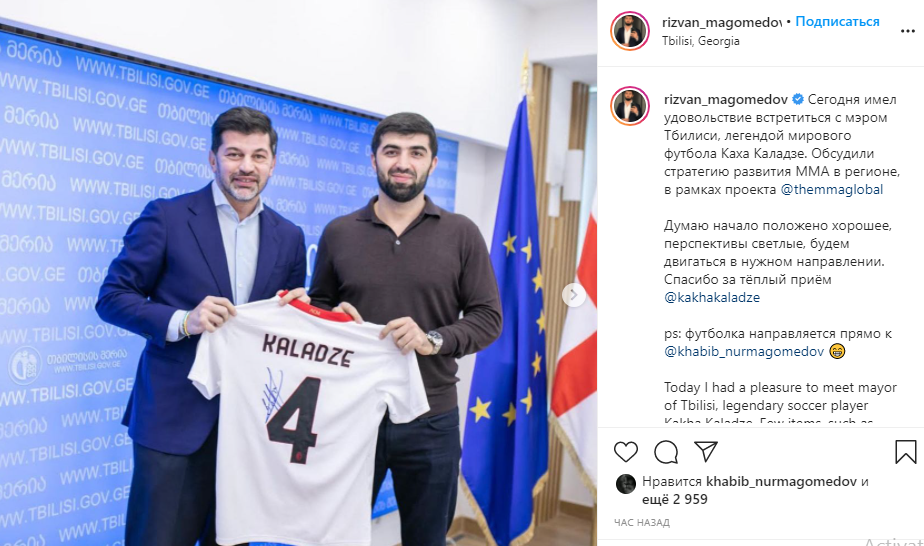This screenshot has height=546, width=924.
Task: Share post using the paper plane icon
Action: (705, 452)
